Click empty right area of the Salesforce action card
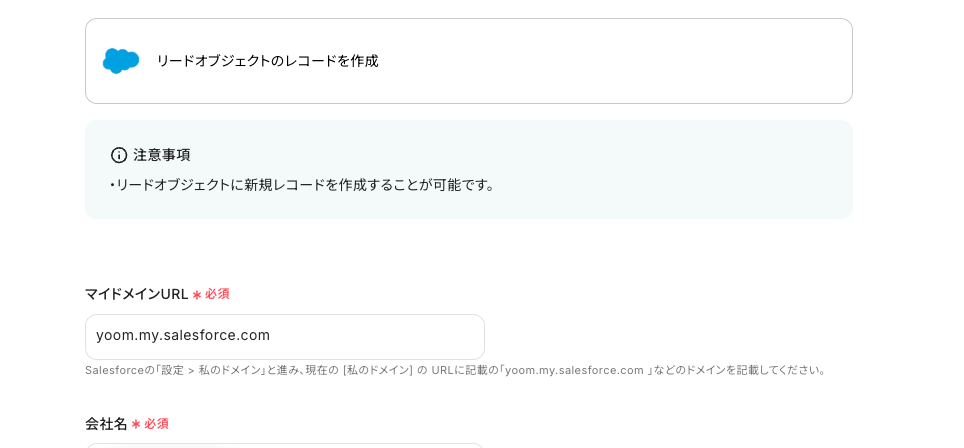Image resolution: width=964 pixels, height=448 pixels. click(x=650, y=61)
